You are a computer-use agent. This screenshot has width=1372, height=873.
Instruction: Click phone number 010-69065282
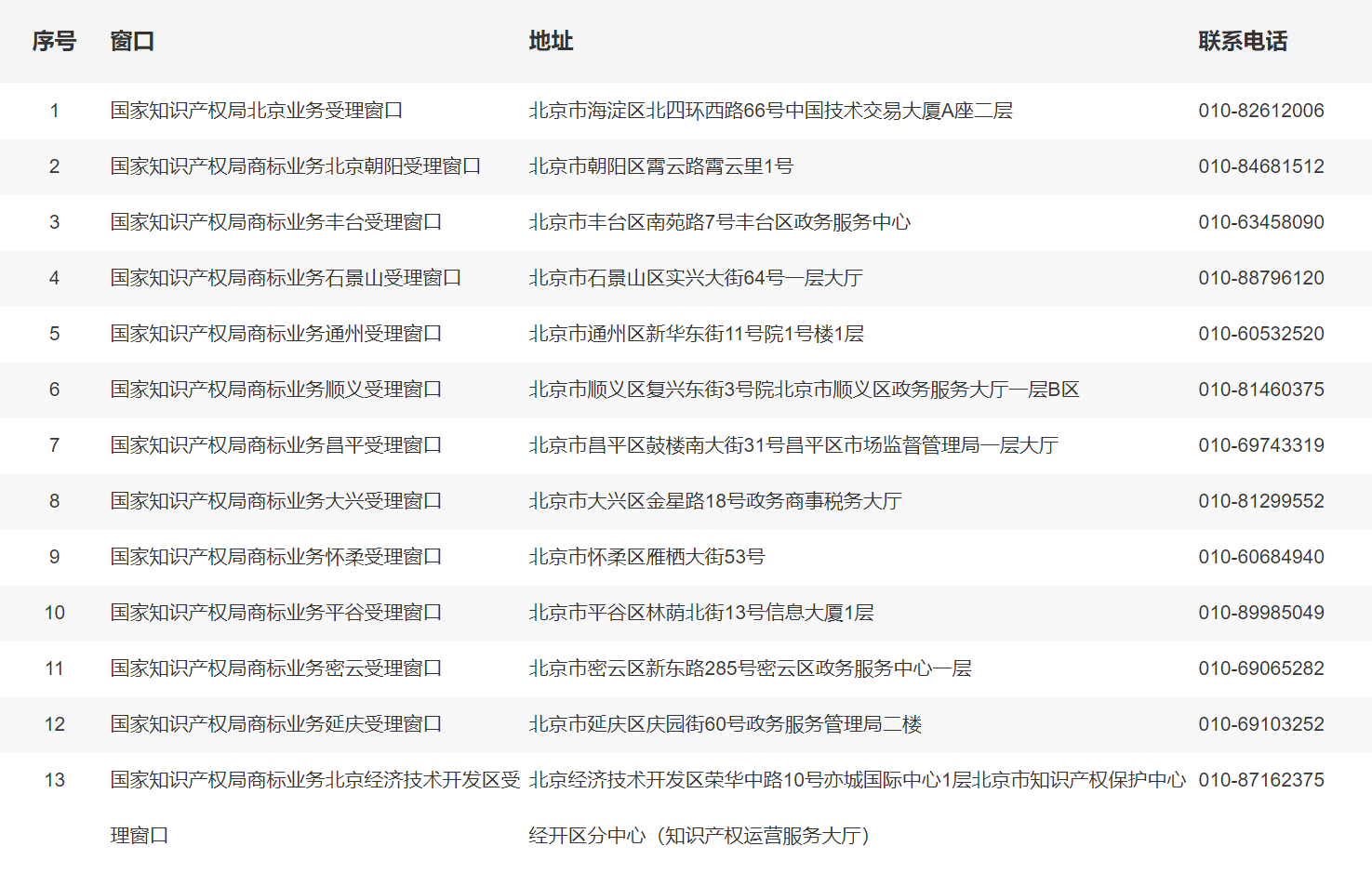[1261, 668]
